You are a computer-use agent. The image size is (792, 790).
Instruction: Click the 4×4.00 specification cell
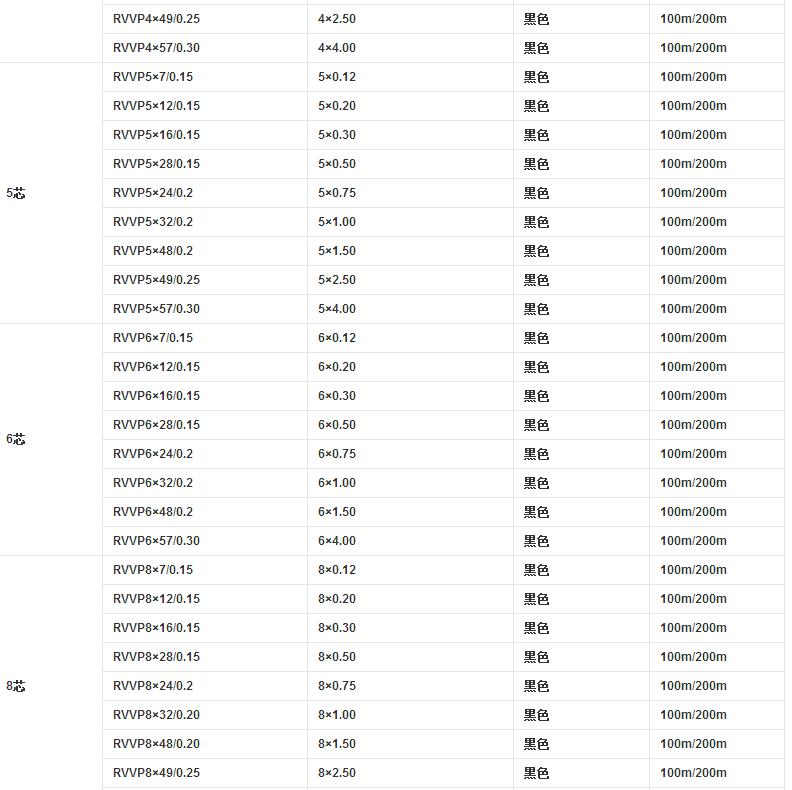click(337, 48)
